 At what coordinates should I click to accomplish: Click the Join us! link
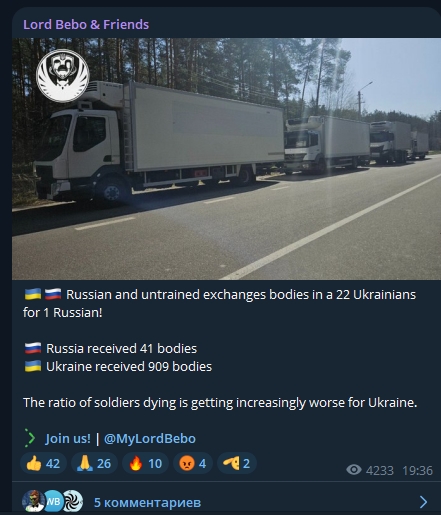[68, 438]
